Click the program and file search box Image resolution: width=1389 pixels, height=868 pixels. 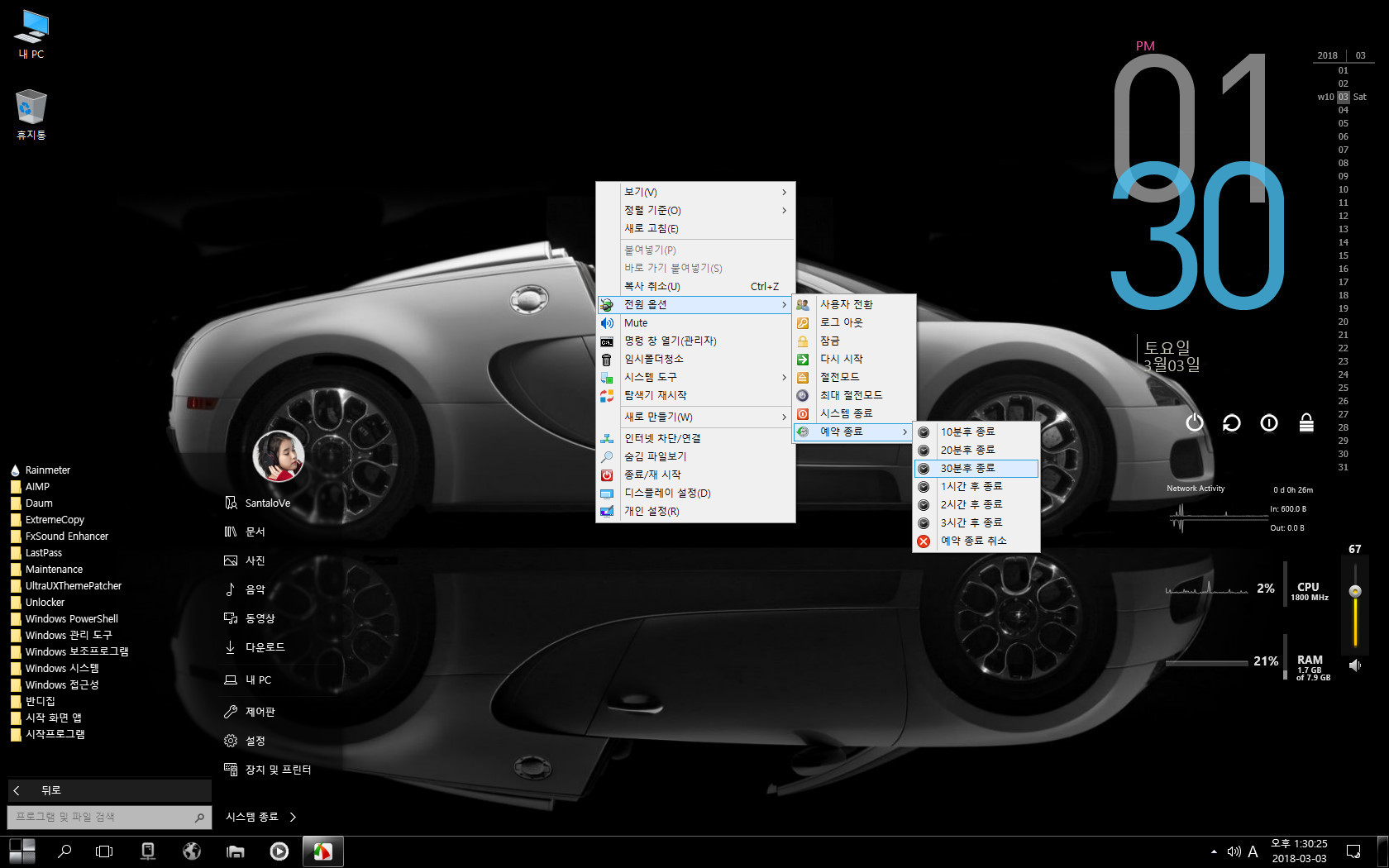(x=109, y=818)
